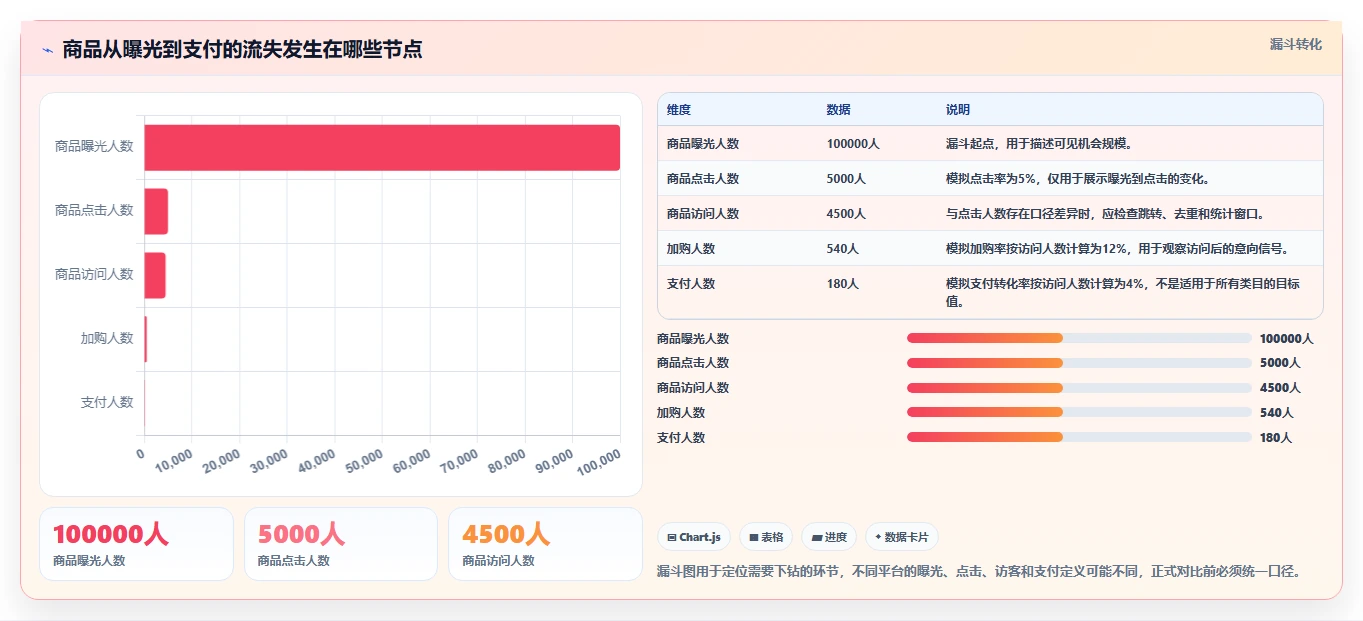Open the 5000人 data card

click(341, 544)
